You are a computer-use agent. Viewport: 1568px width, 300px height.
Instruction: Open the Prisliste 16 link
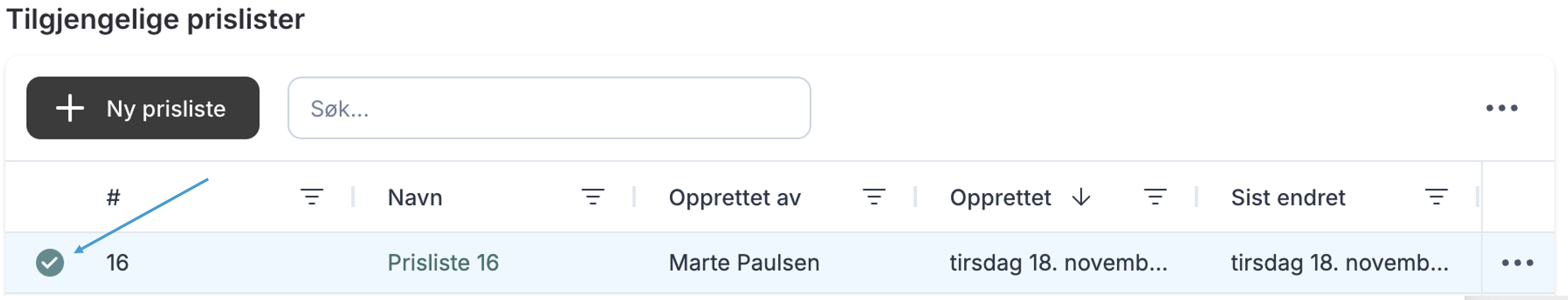tap(443, 262)
